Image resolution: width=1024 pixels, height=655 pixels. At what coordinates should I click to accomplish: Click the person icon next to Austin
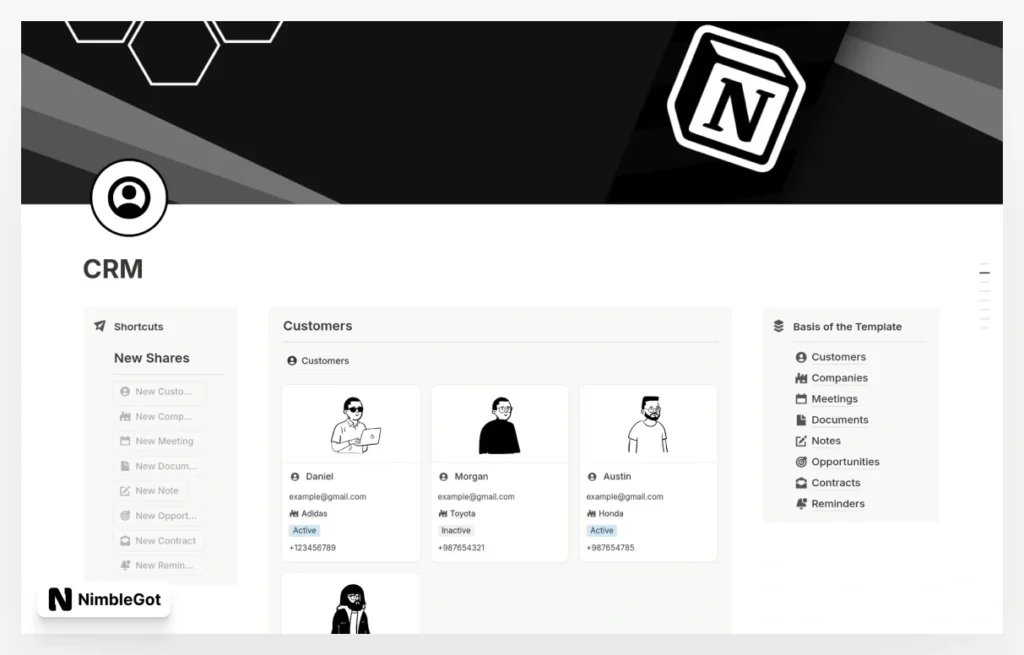point(592,477)
